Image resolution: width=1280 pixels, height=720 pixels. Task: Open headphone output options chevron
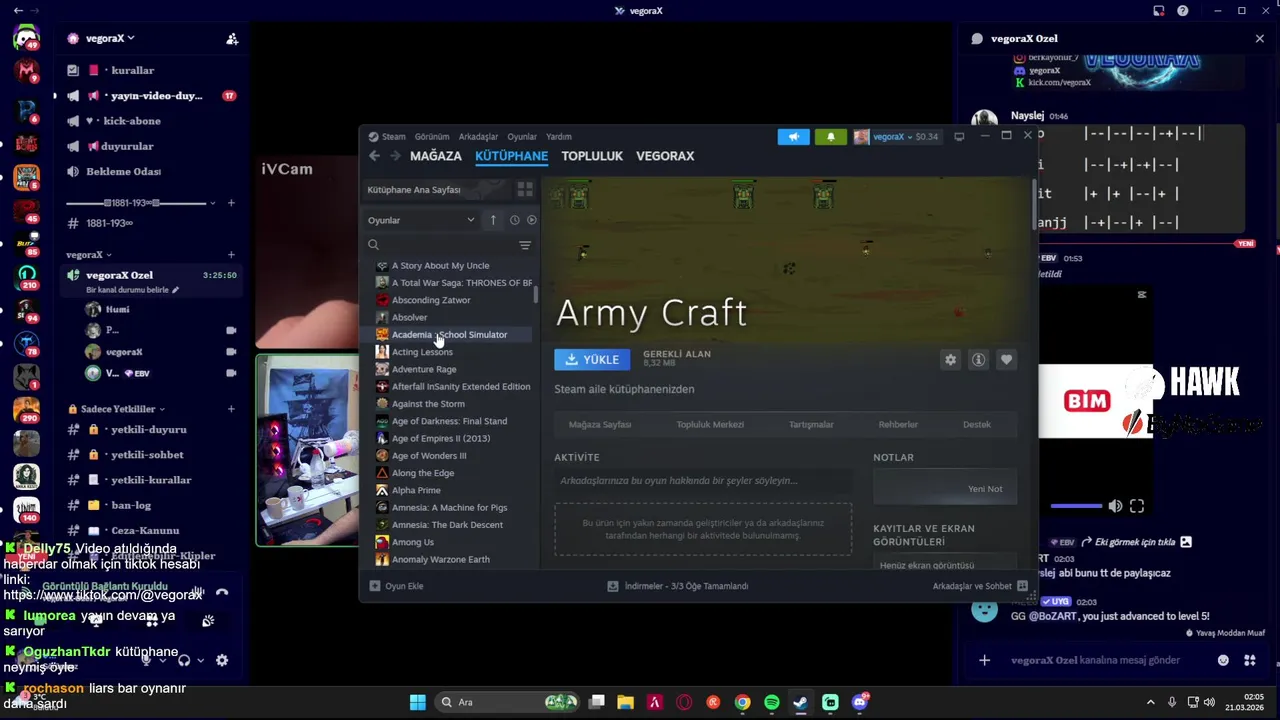point(200,660)
